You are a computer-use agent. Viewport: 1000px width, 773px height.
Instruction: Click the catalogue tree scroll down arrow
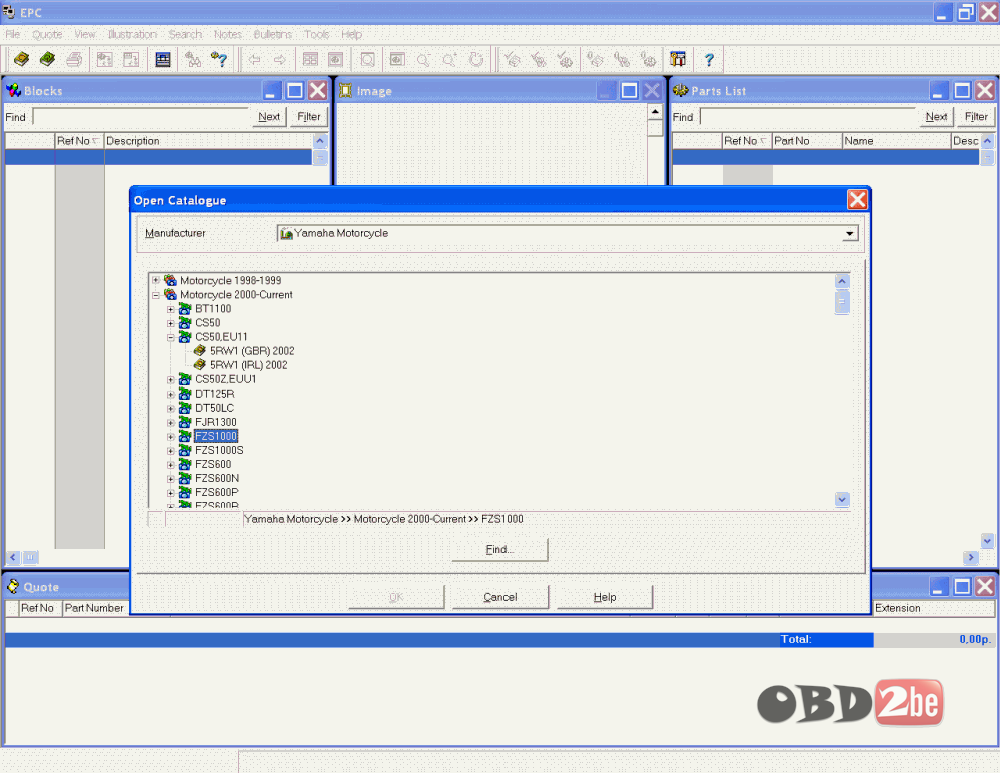click(842, 499)
